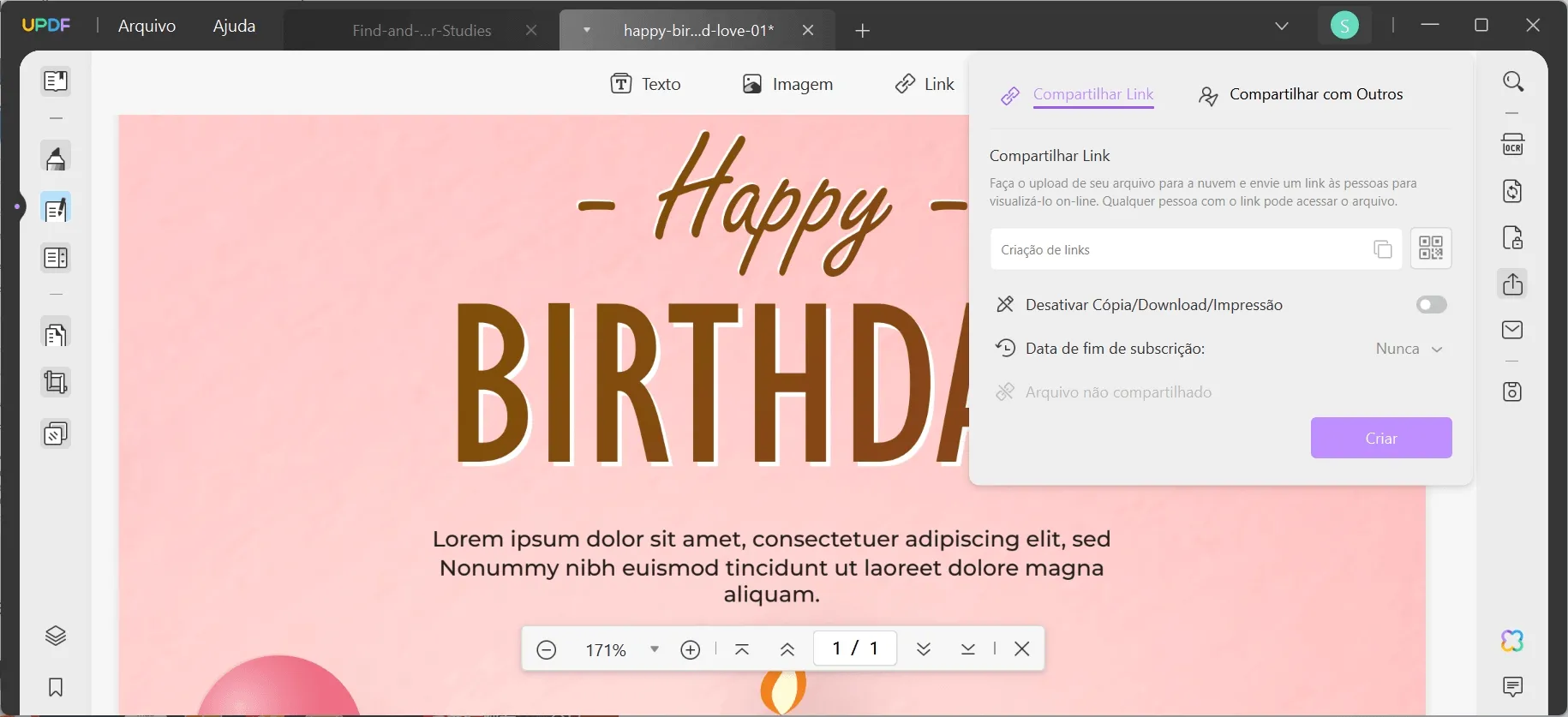1568x717 pixels.
Task: Go to the previous page
Action: (787, 649)
